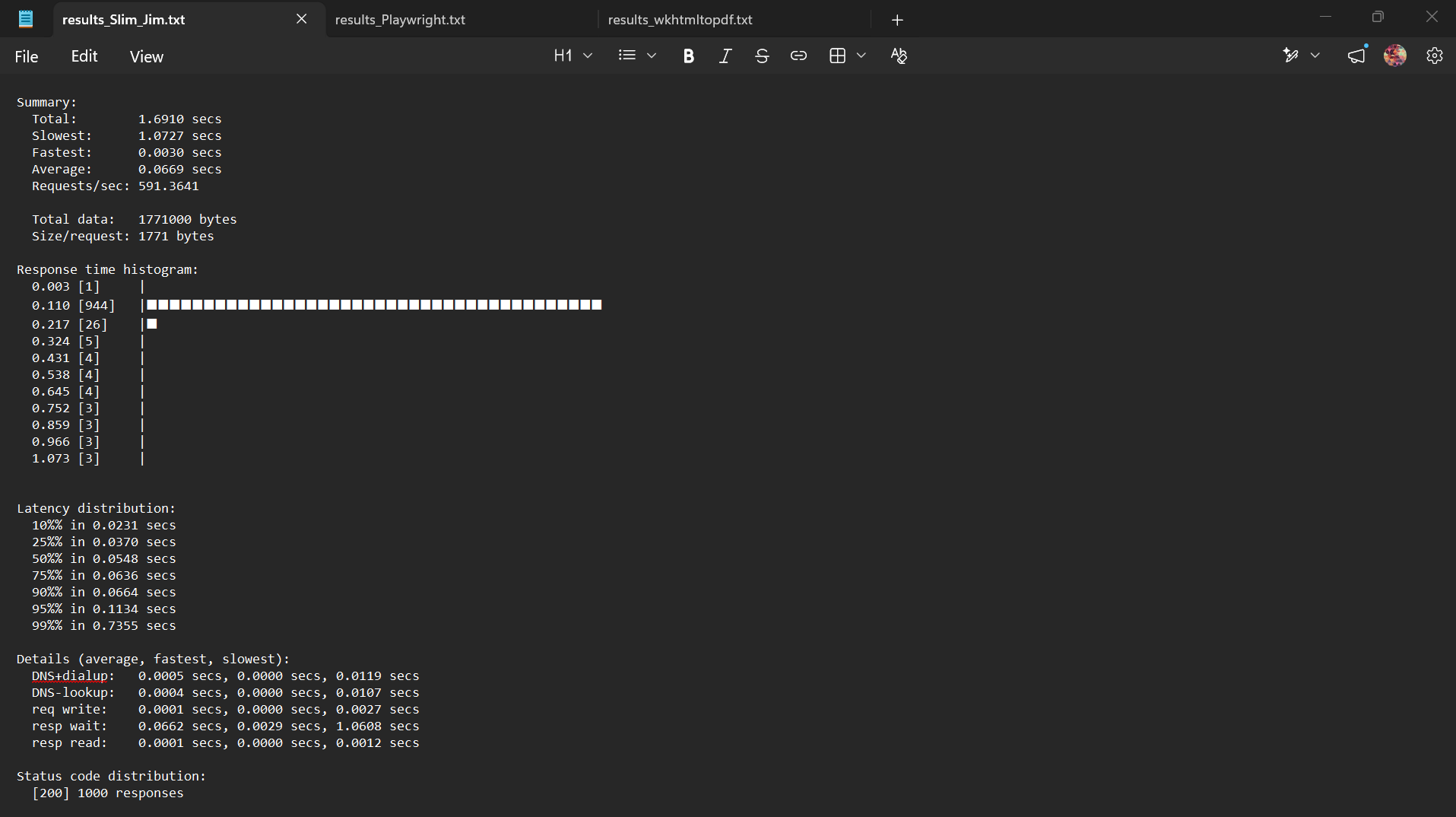Close the Notepad window

click(x=1432, y=17)
